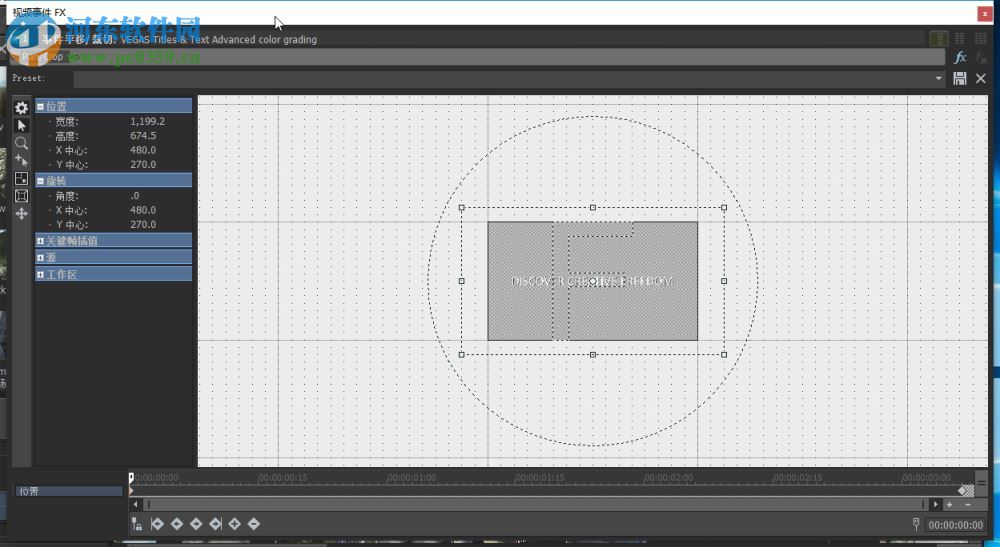The image size is (1000, 547).
Task: Open the Pan/Crop options gear
Action: (x=21, y=108)
